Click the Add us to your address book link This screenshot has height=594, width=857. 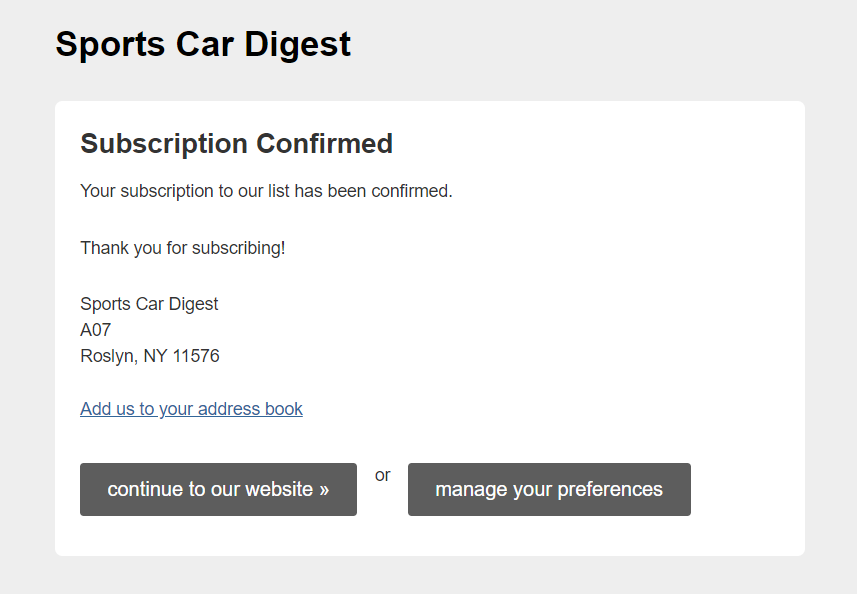coord(191,409)
